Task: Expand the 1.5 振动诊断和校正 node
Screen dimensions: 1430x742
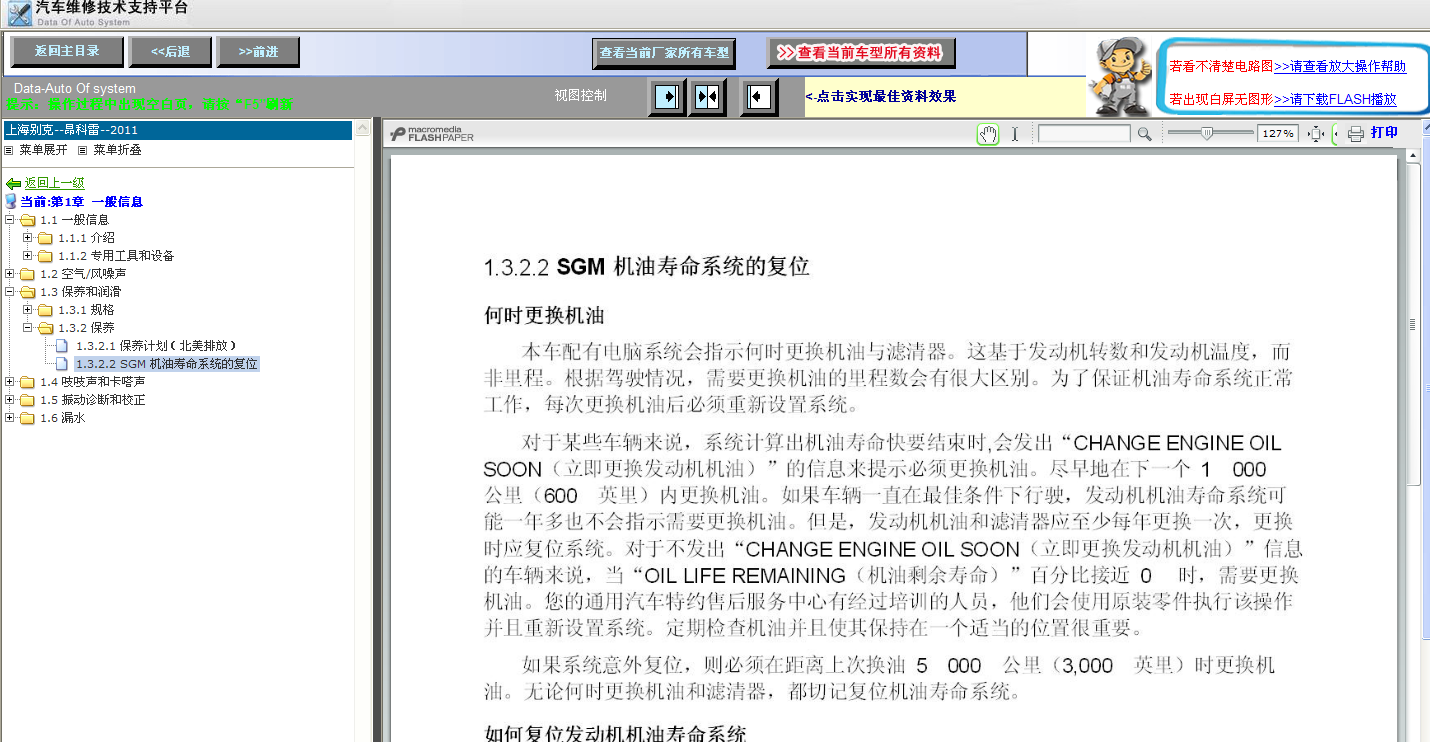Action: [10, 400]
